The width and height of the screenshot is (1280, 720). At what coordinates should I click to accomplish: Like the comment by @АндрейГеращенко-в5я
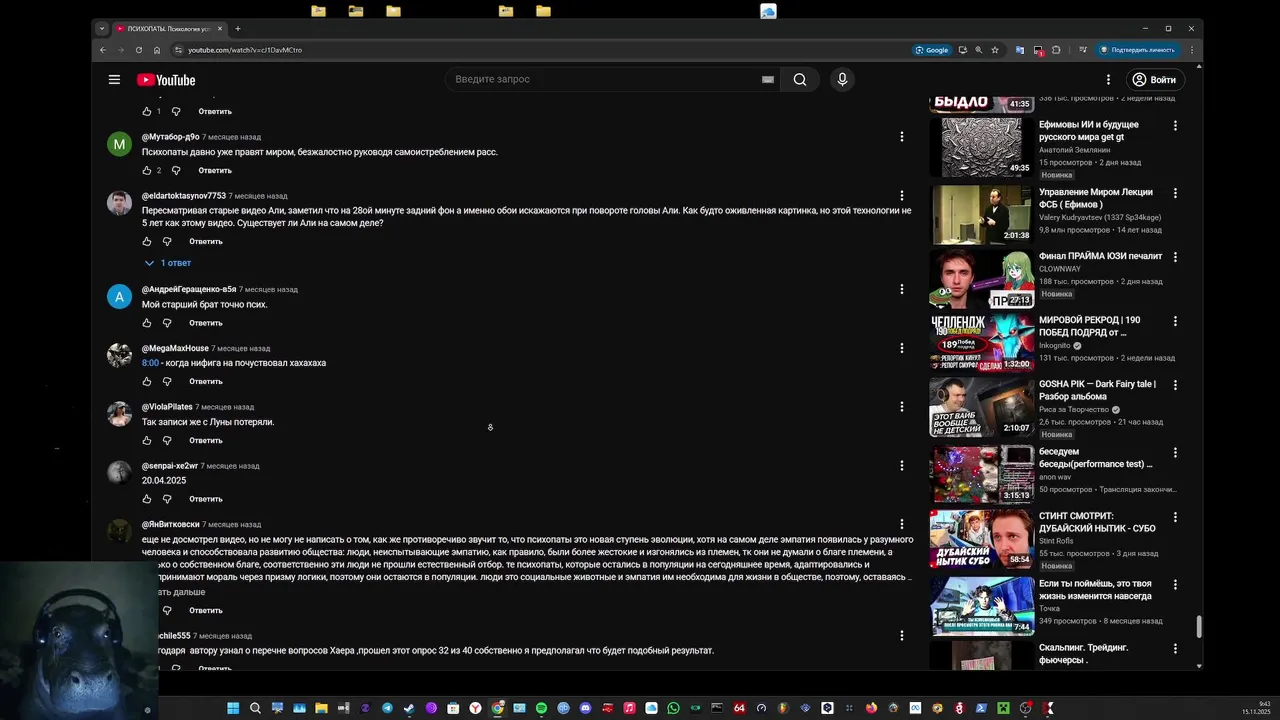point(147,323)
